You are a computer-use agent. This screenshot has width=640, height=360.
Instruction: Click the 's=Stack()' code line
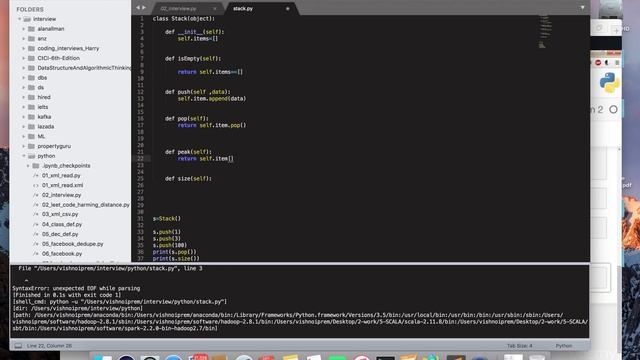(x=167, y=218)
